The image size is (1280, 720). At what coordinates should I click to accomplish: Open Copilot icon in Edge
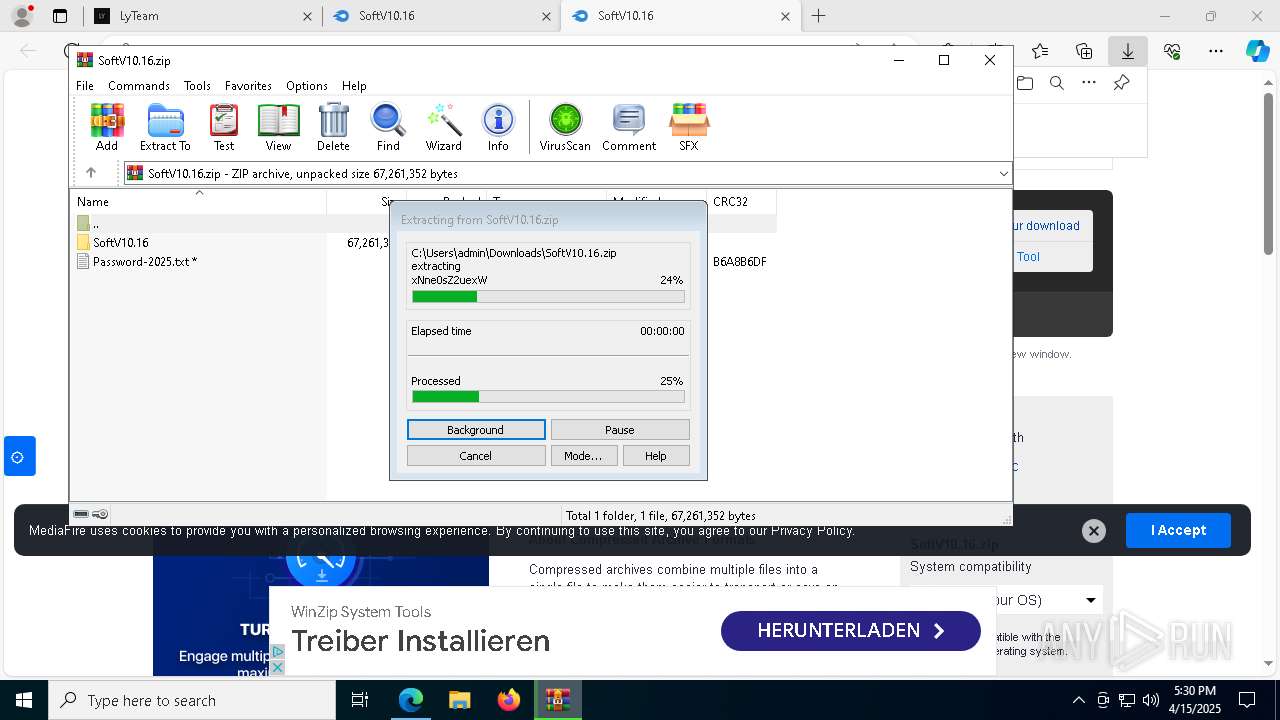1257,51
